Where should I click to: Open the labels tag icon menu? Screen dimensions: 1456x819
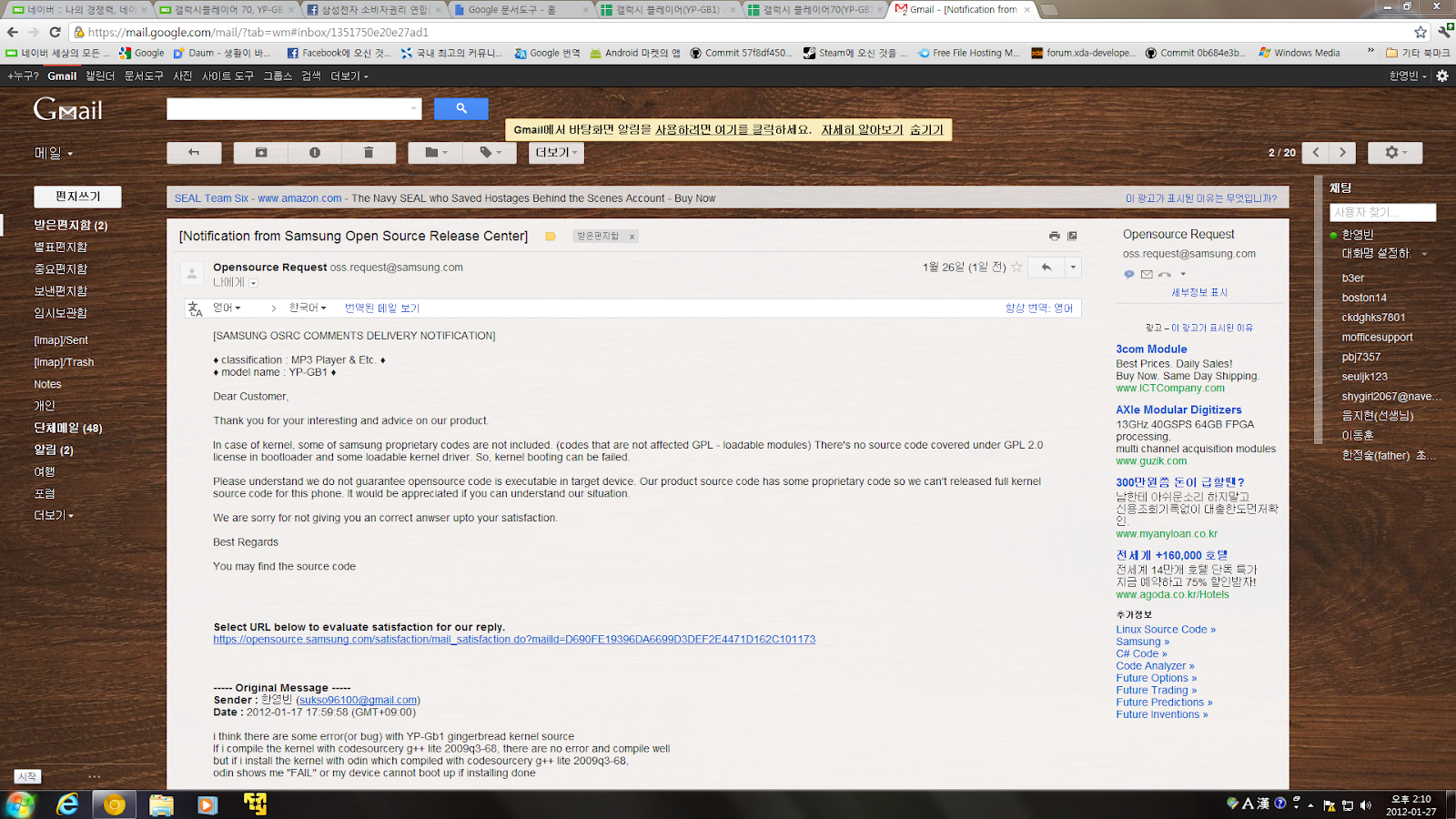(490, 153)
